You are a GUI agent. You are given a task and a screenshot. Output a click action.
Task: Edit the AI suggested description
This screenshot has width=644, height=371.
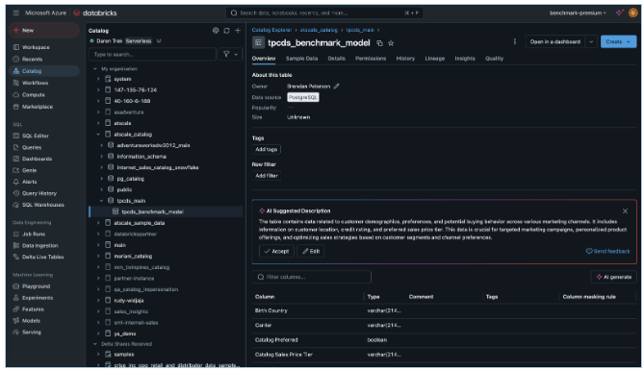tap(311, 251)
